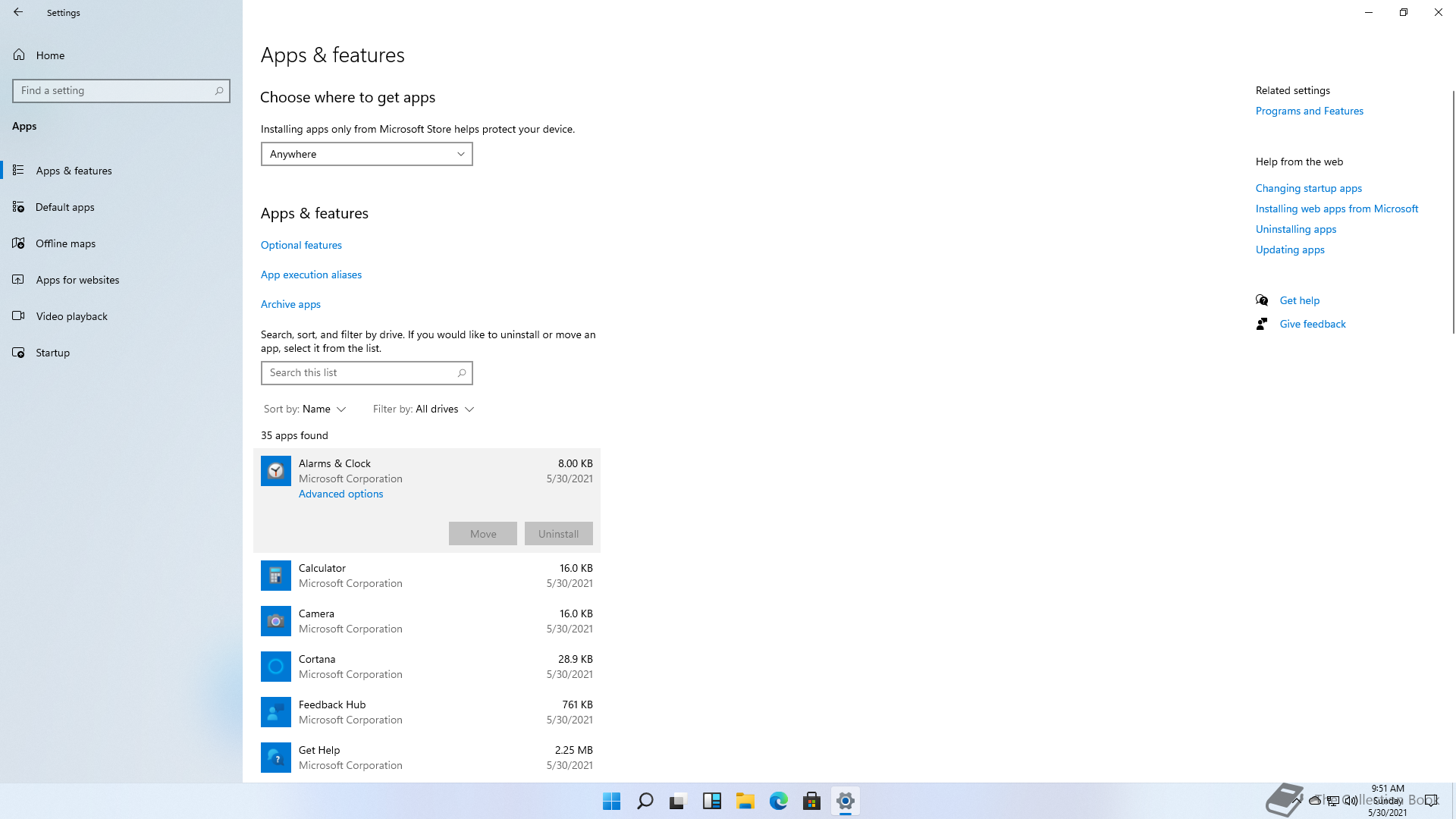The height and width of the screenshot is (819, 1456).
Task: Open Offline maps section
Action: (121, 243)
